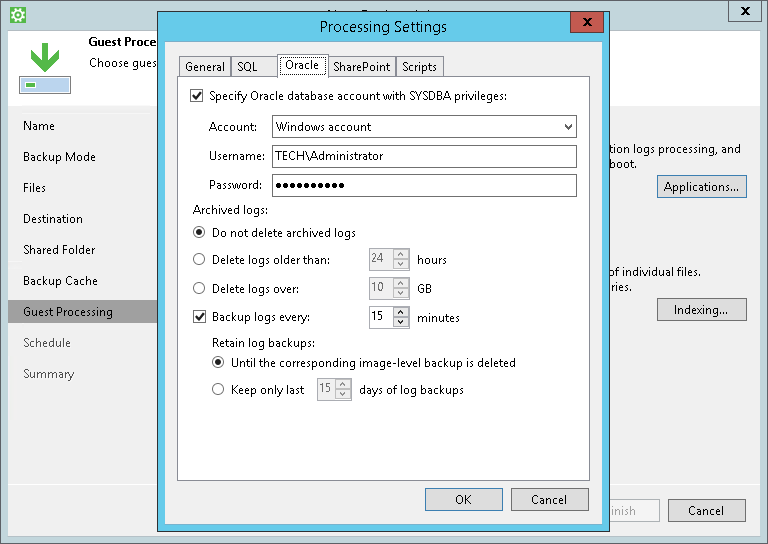Viewport: 768px width, 544px height.
Task: Click the Password field
Action: 424,185
